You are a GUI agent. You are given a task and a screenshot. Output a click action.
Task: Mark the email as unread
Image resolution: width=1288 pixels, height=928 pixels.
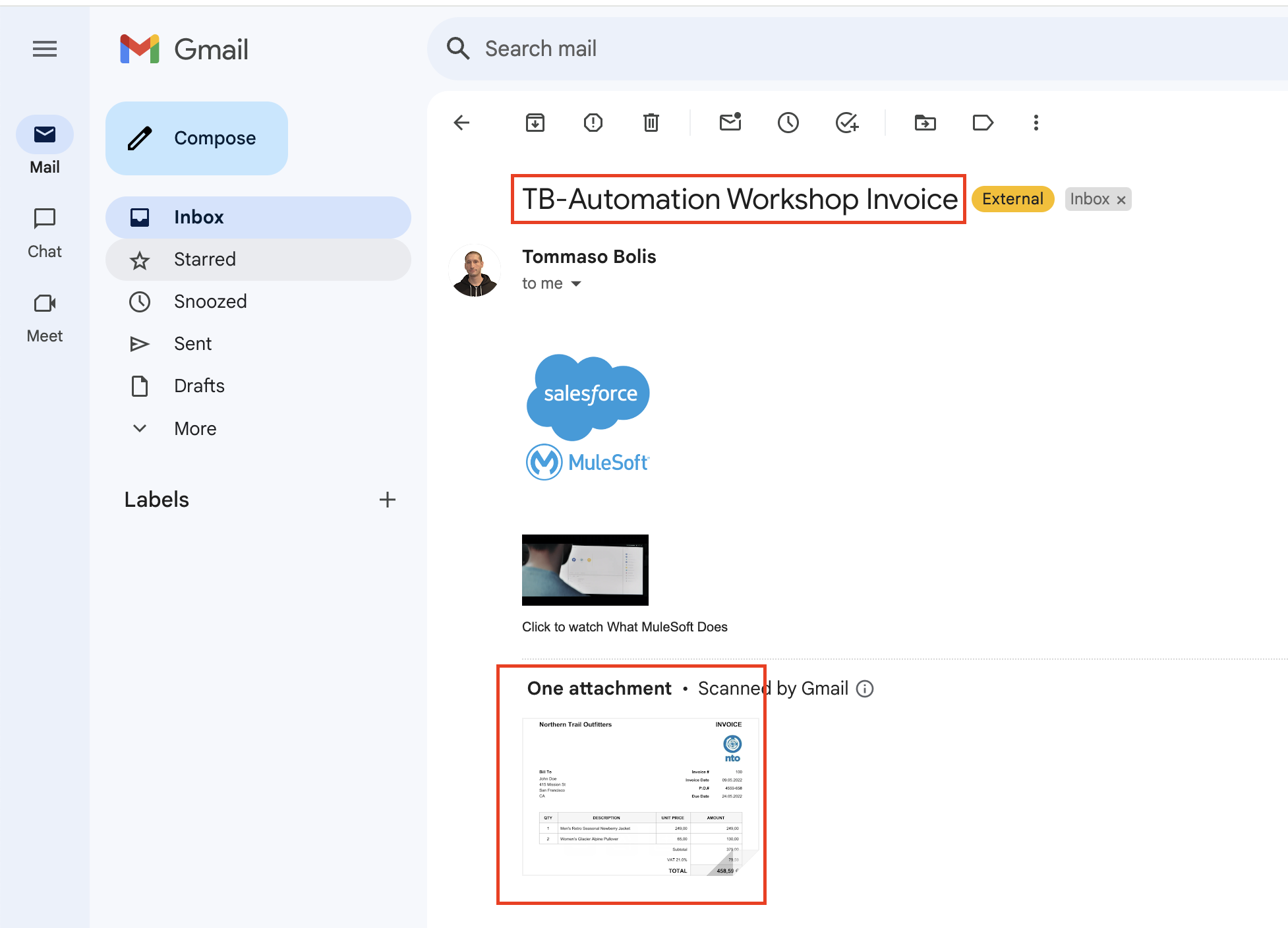click(730, 123)
